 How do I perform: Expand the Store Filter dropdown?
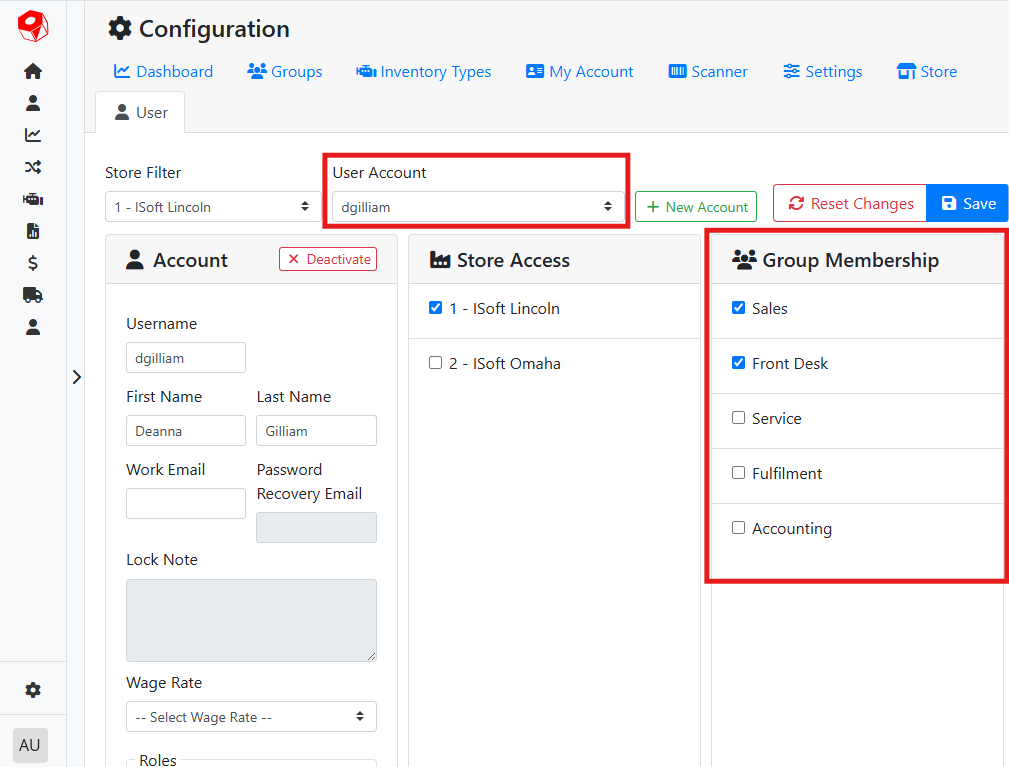[x=212, y=207]
